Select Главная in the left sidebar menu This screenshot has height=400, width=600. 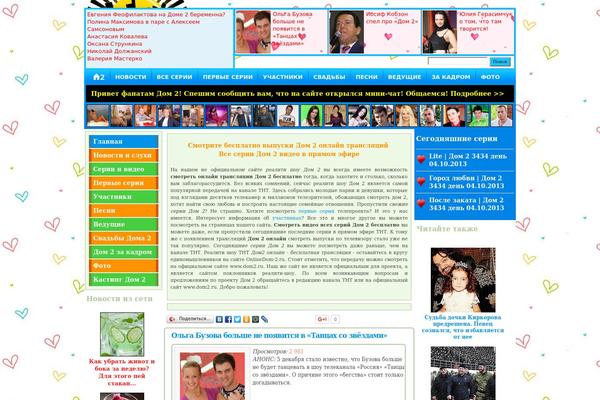coord(124,142)
